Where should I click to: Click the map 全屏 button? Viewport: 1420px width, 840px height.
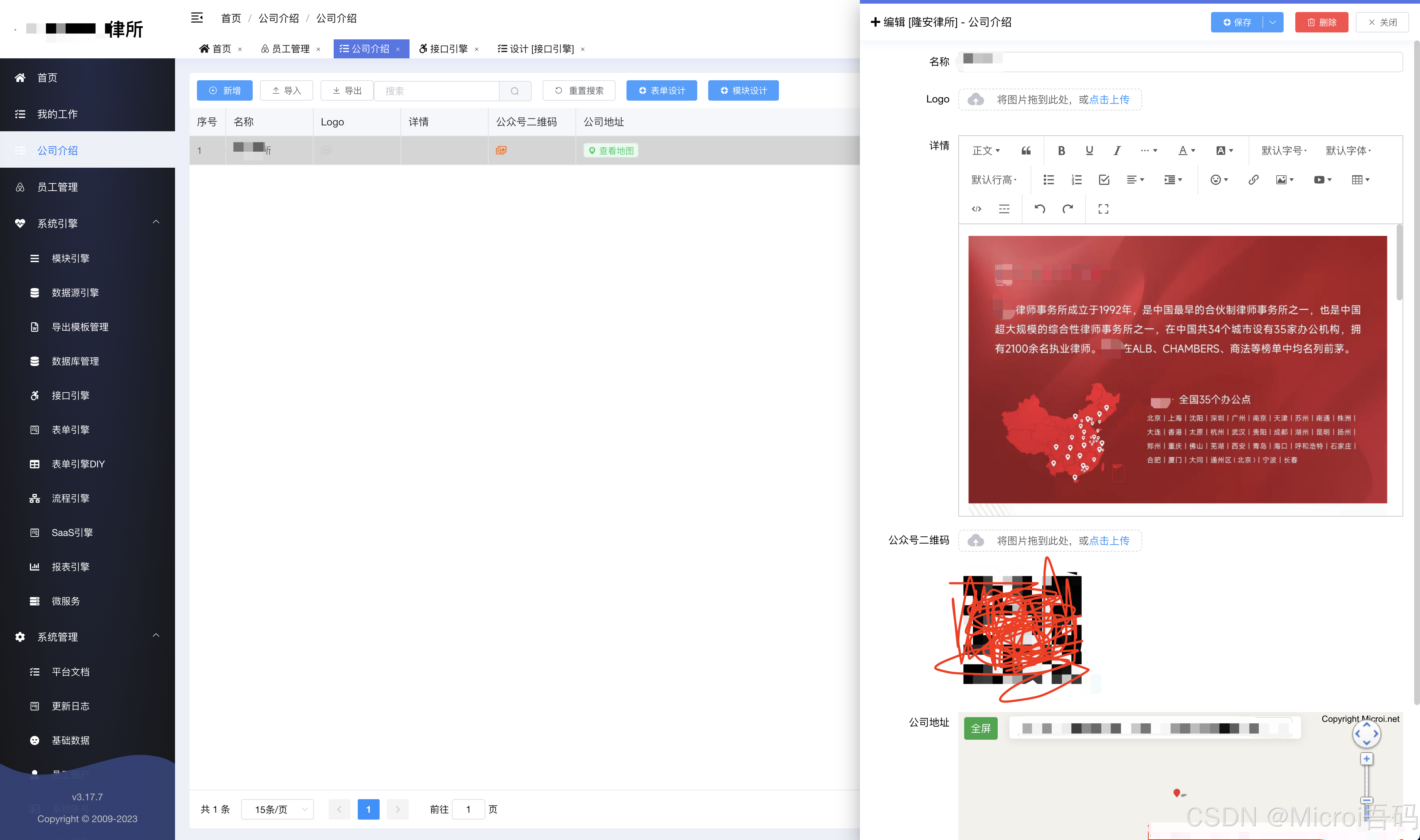pyautogui.click(x=981, y=728)
